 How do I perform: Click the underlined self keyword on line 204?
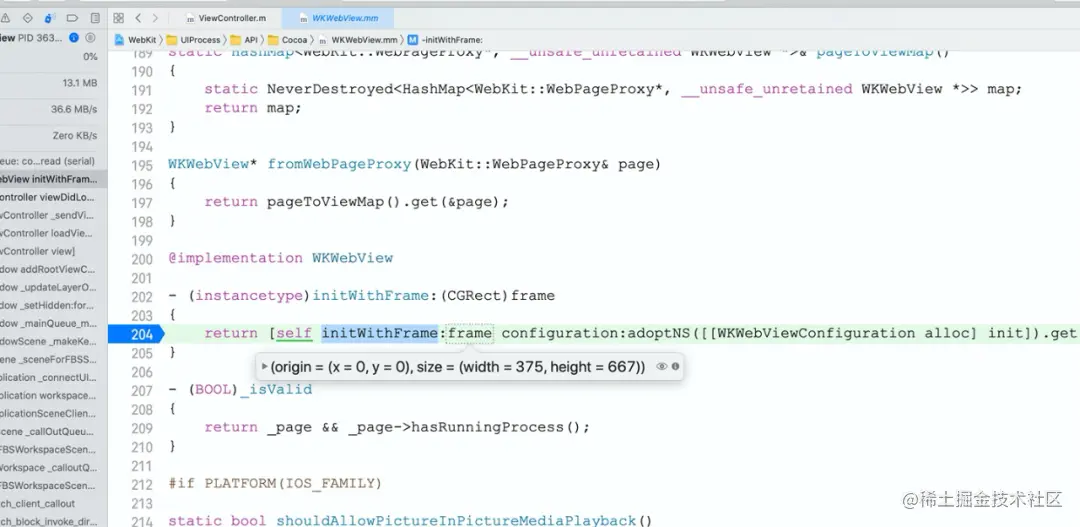click(294, 333)
